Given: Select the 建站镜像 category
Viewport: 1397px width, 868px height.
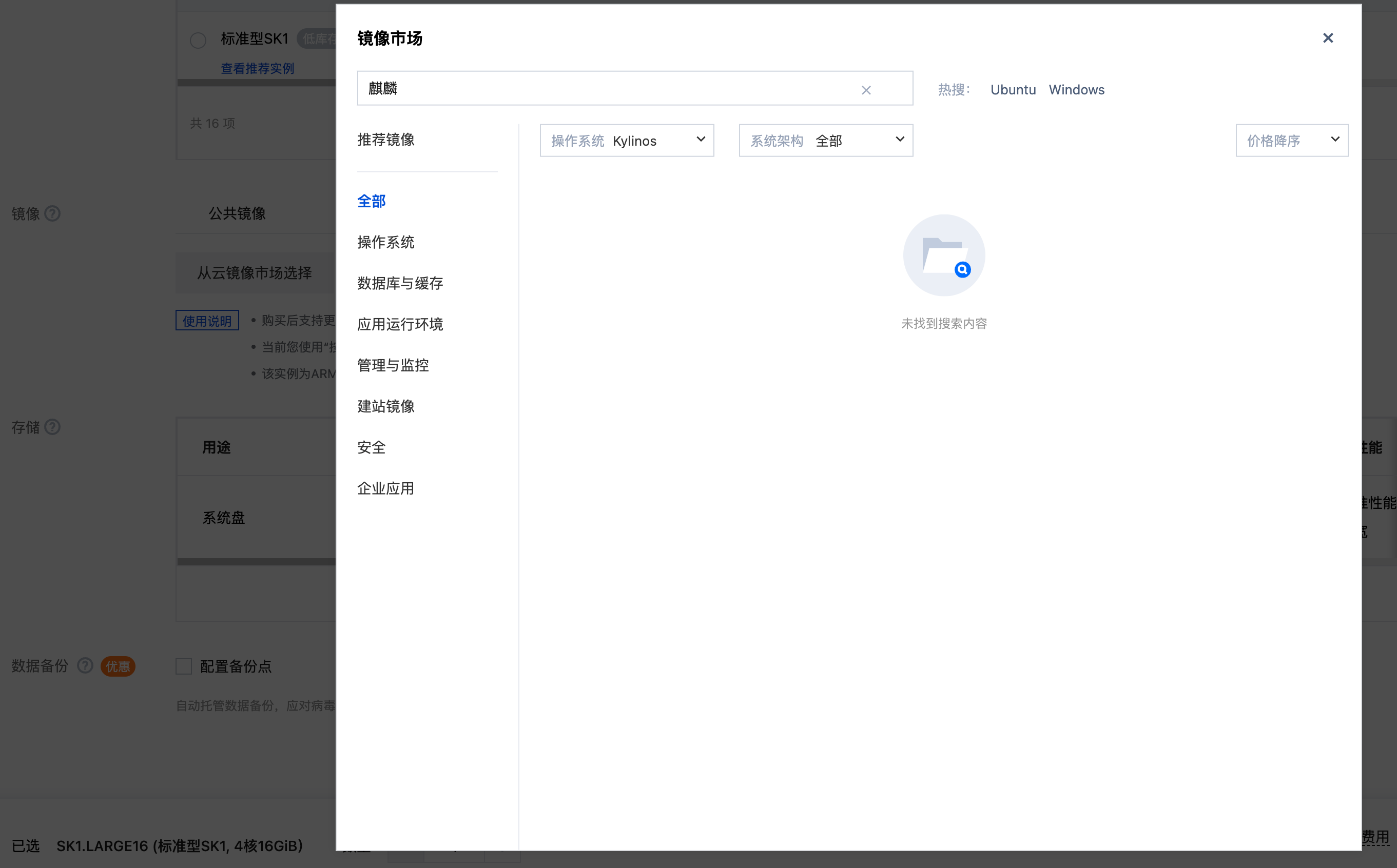Looking at the screenshot, I should click(x=386, y=406).
